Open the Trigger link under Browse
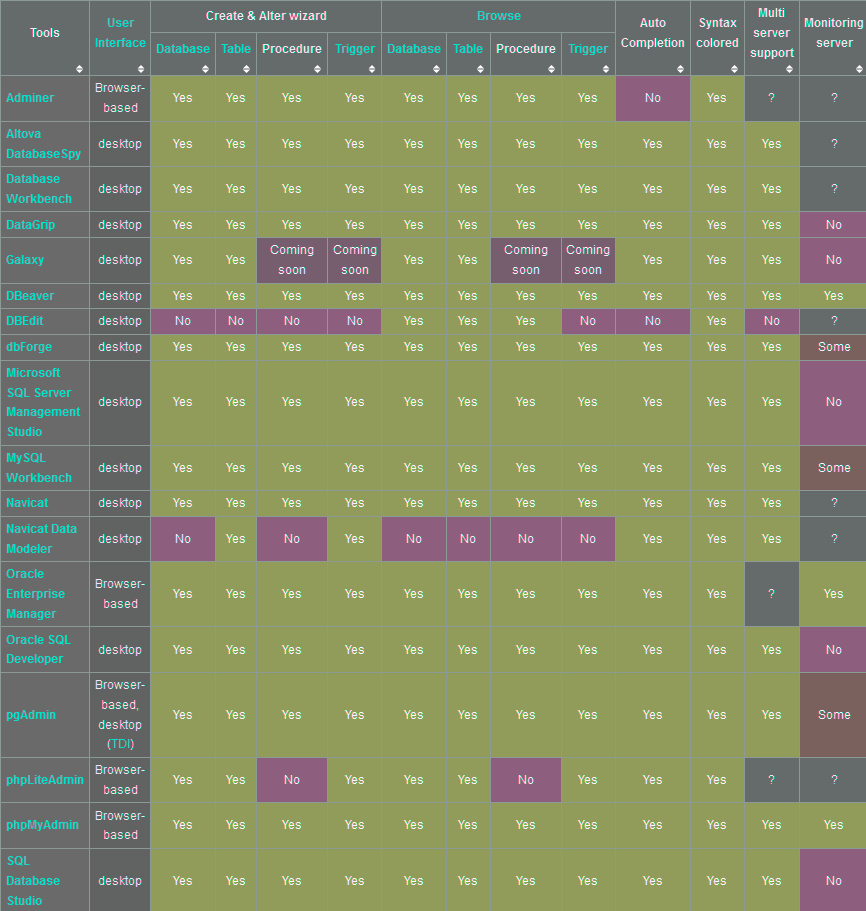 tap(588, 49)
